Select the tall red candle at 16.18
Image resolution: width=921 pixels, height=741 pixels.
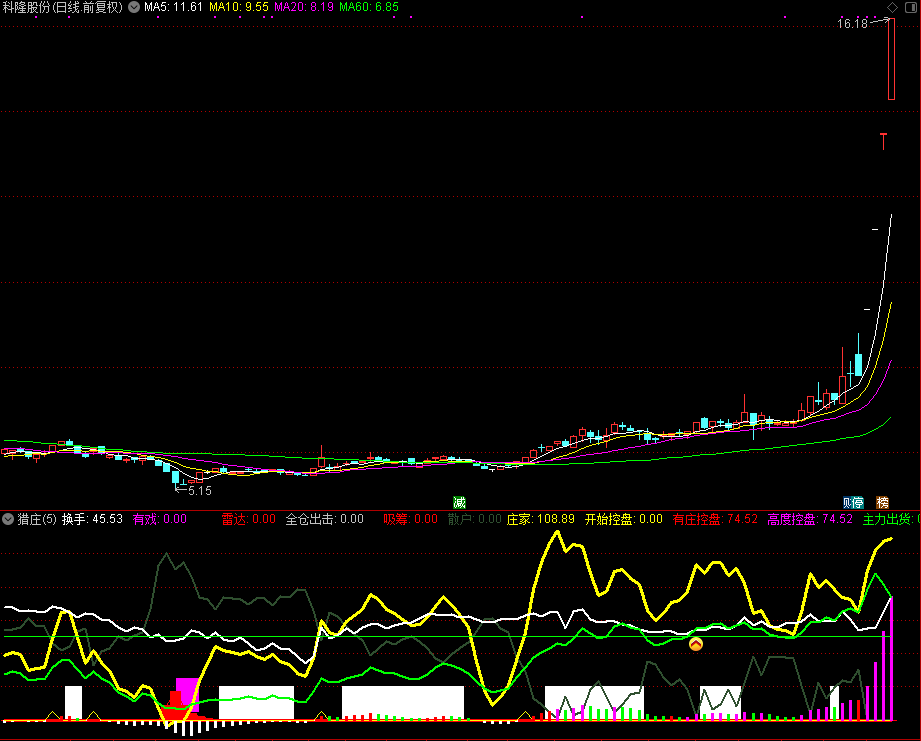(x=891, y=59)
